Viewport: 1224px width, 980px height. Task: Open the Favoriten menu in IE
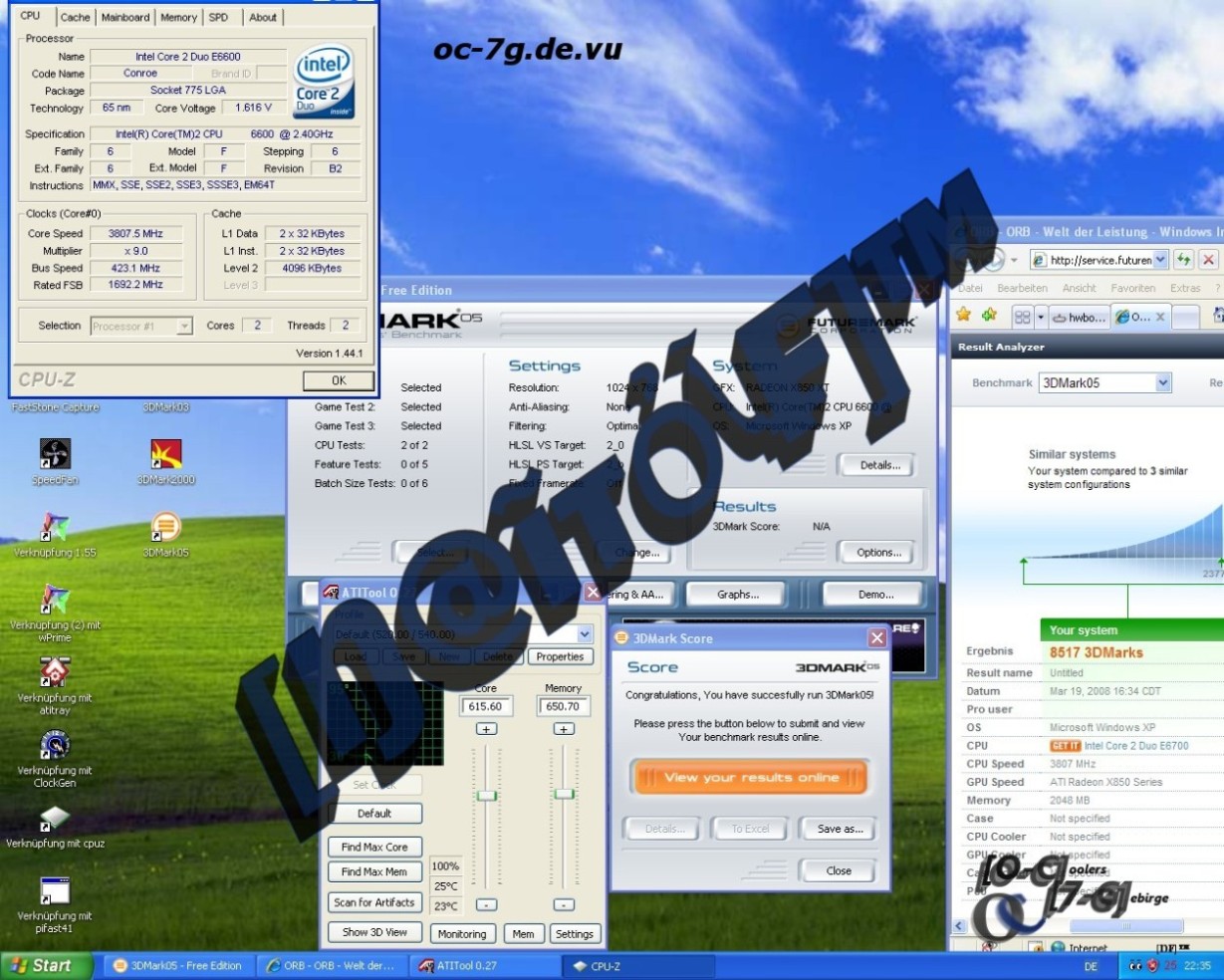[x=1133, y=288]
